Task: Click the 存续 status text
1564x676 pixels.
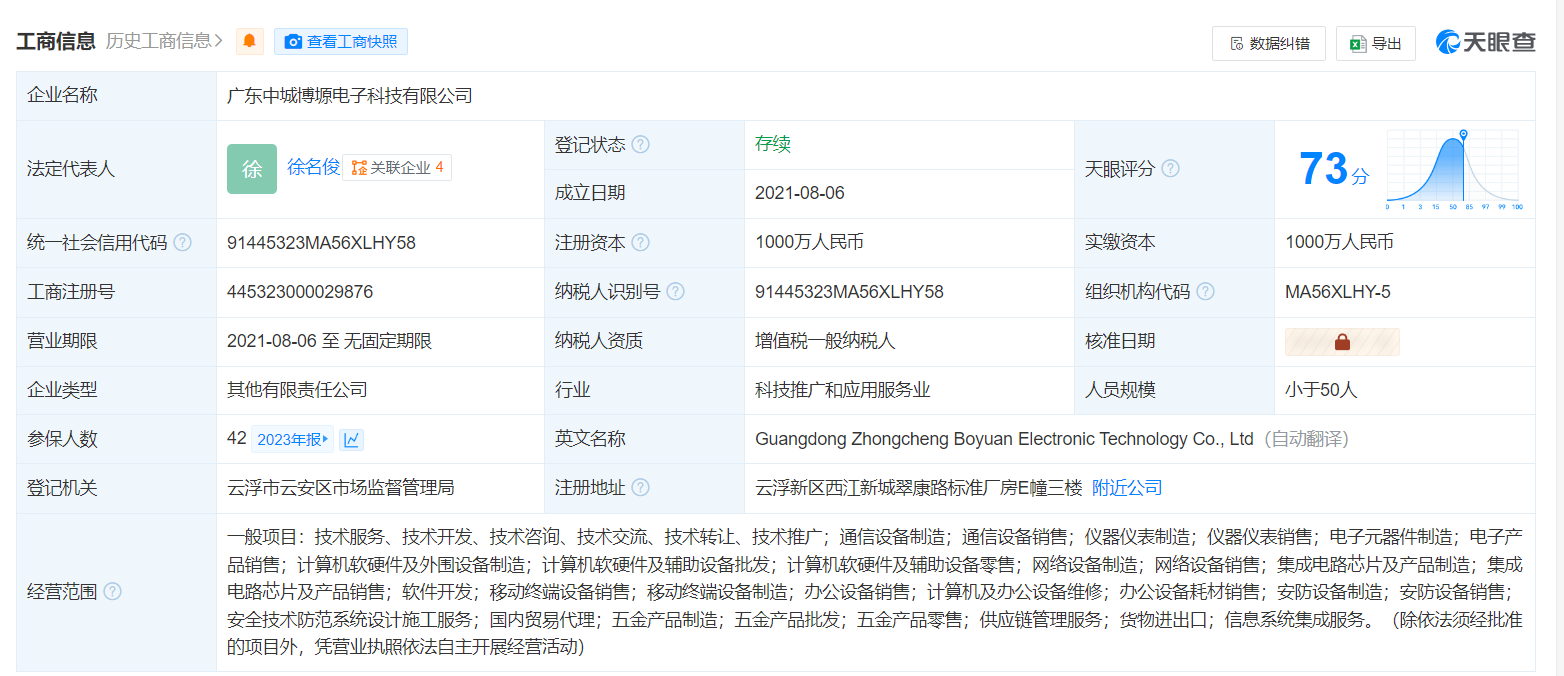Action: 773,144
